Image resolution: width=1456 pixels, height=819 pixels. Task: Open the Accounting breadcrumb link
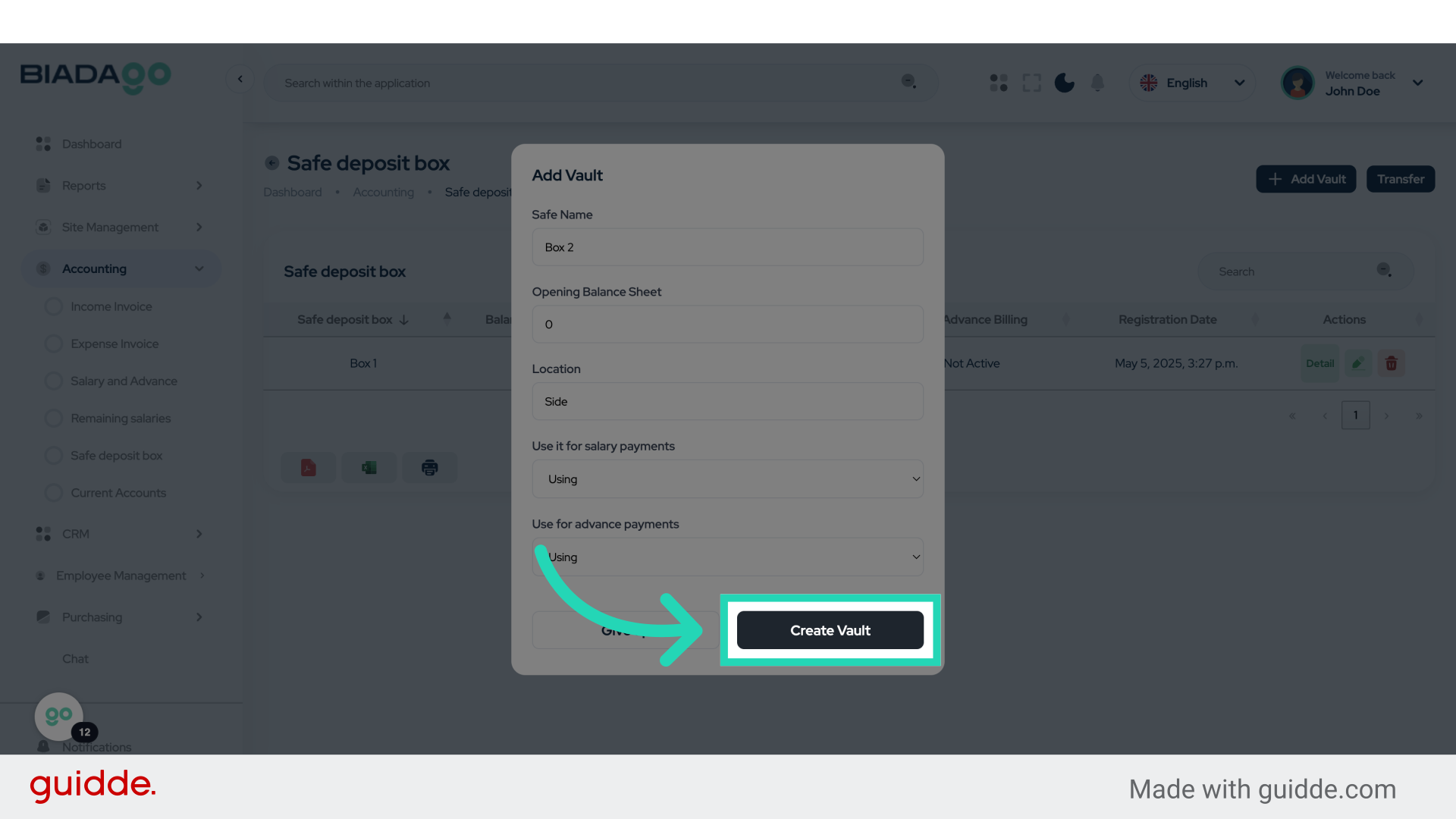[383, 192]
